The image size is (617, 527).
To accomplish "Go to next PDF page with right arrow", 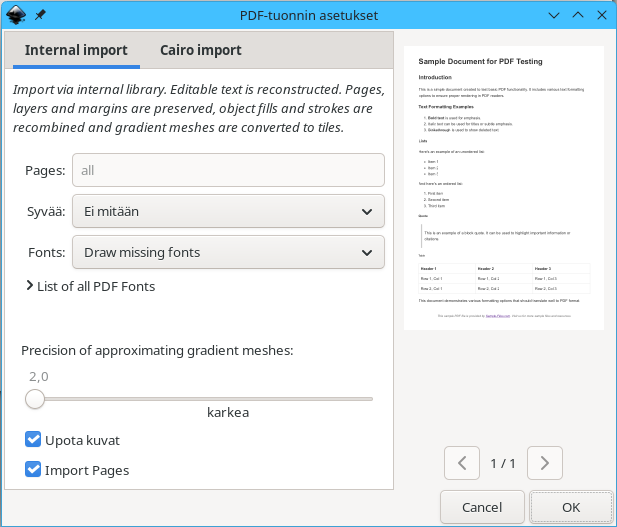I will pos(544,463).
